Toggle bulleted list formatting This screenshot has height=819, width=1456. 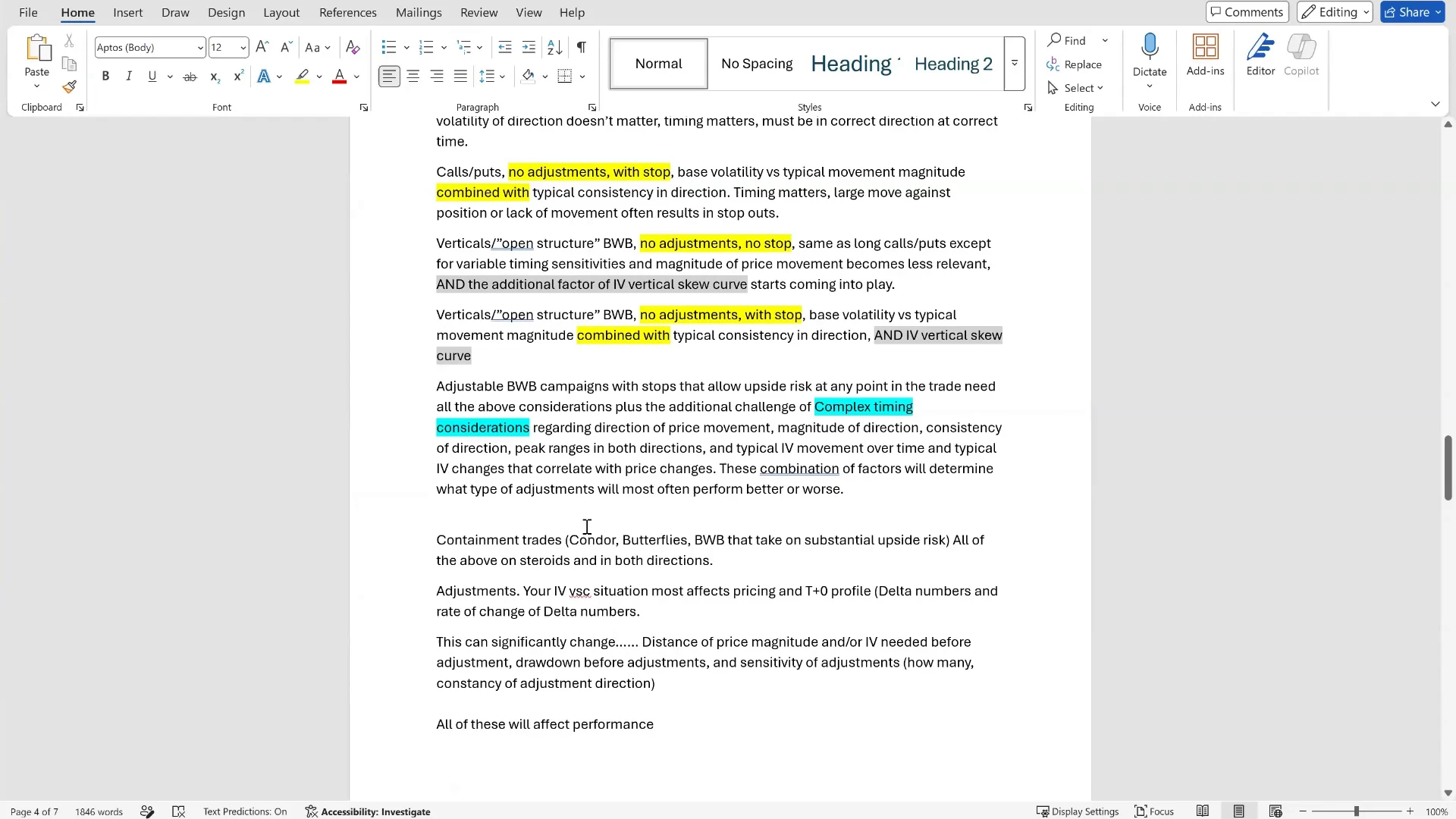click(x=389, y=47)
